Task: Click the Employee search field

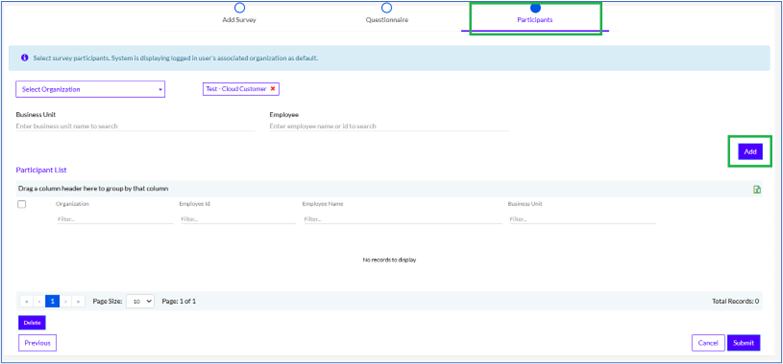Action: (389, 126)
